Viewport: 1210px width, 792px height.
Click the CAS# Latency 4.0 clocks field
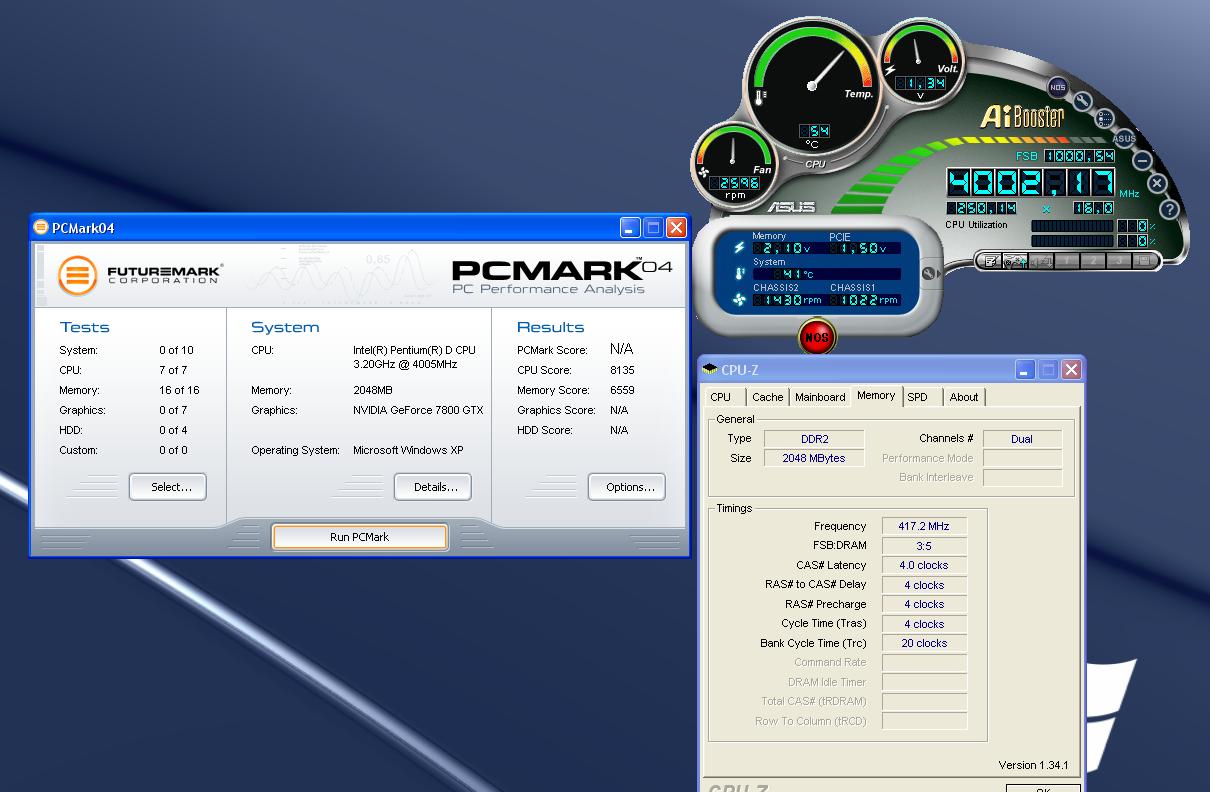pyautogui.click(x=924, y=565)
